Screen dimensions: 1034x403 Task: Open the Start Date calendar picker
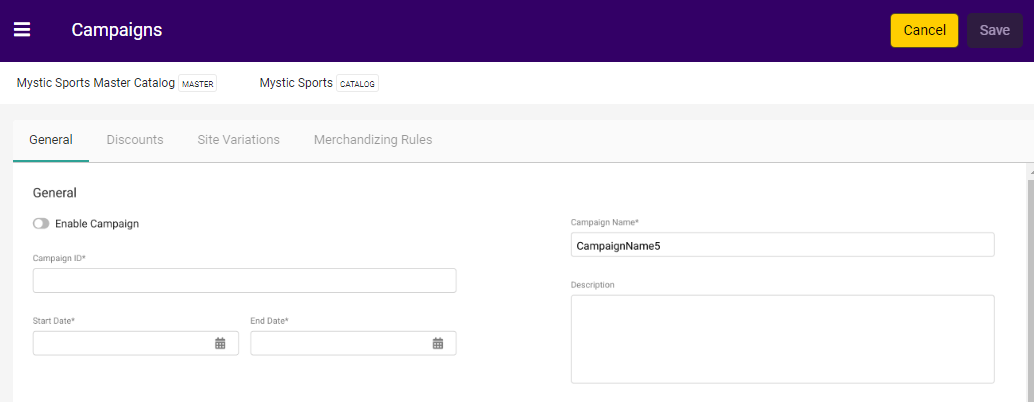click(220, 343)
